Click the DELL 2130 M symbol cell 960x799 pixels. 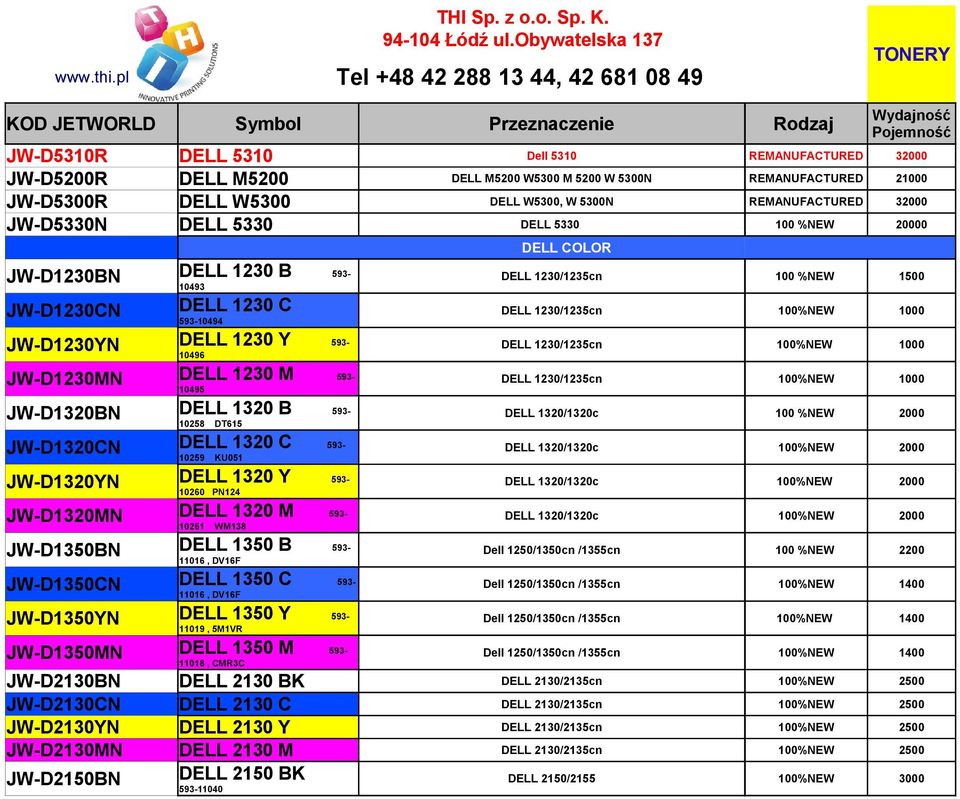pyautogui.click(x=268, y=750)
